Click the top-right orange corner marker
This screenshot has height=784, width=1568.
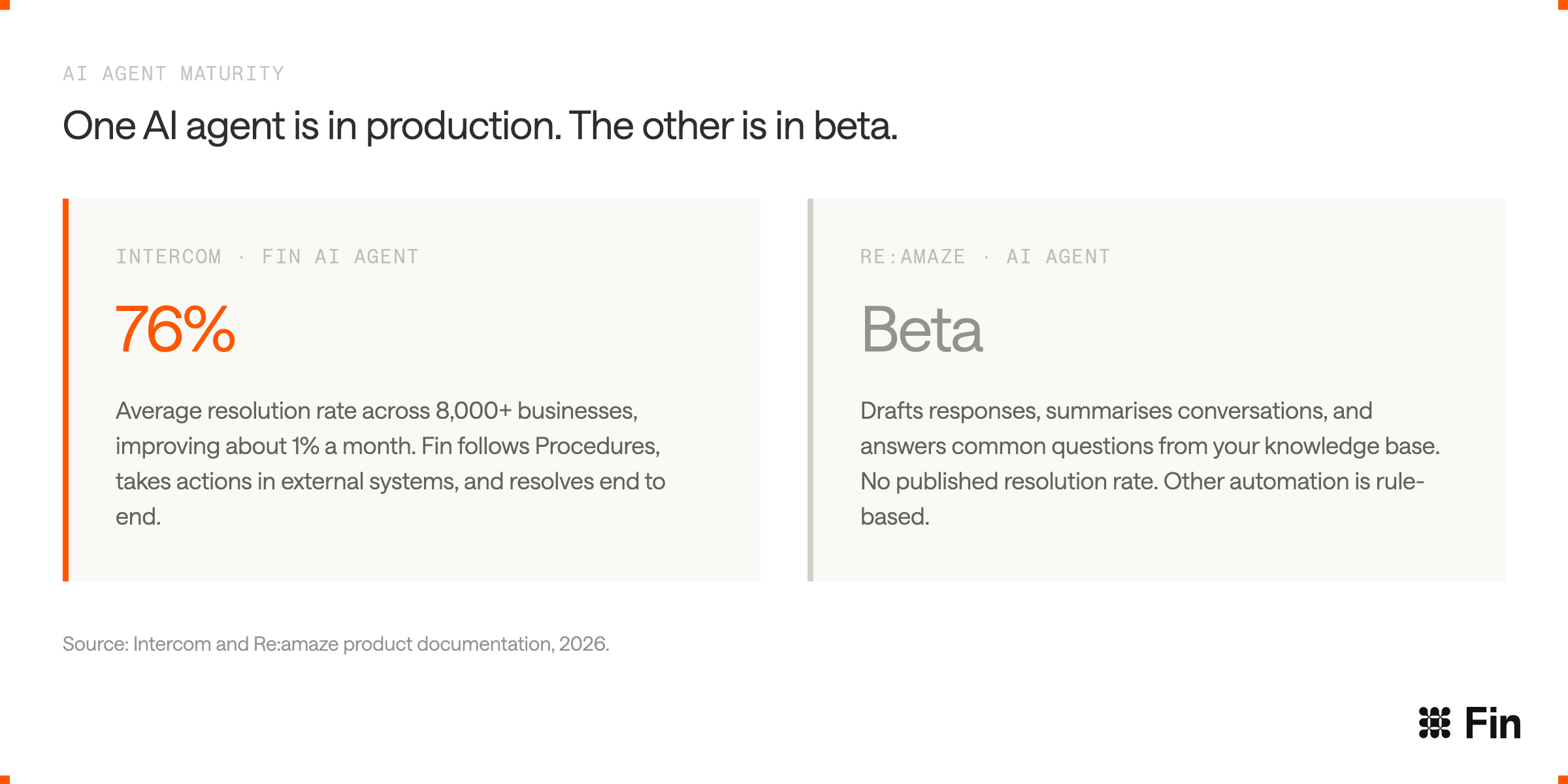[1563, 5]
